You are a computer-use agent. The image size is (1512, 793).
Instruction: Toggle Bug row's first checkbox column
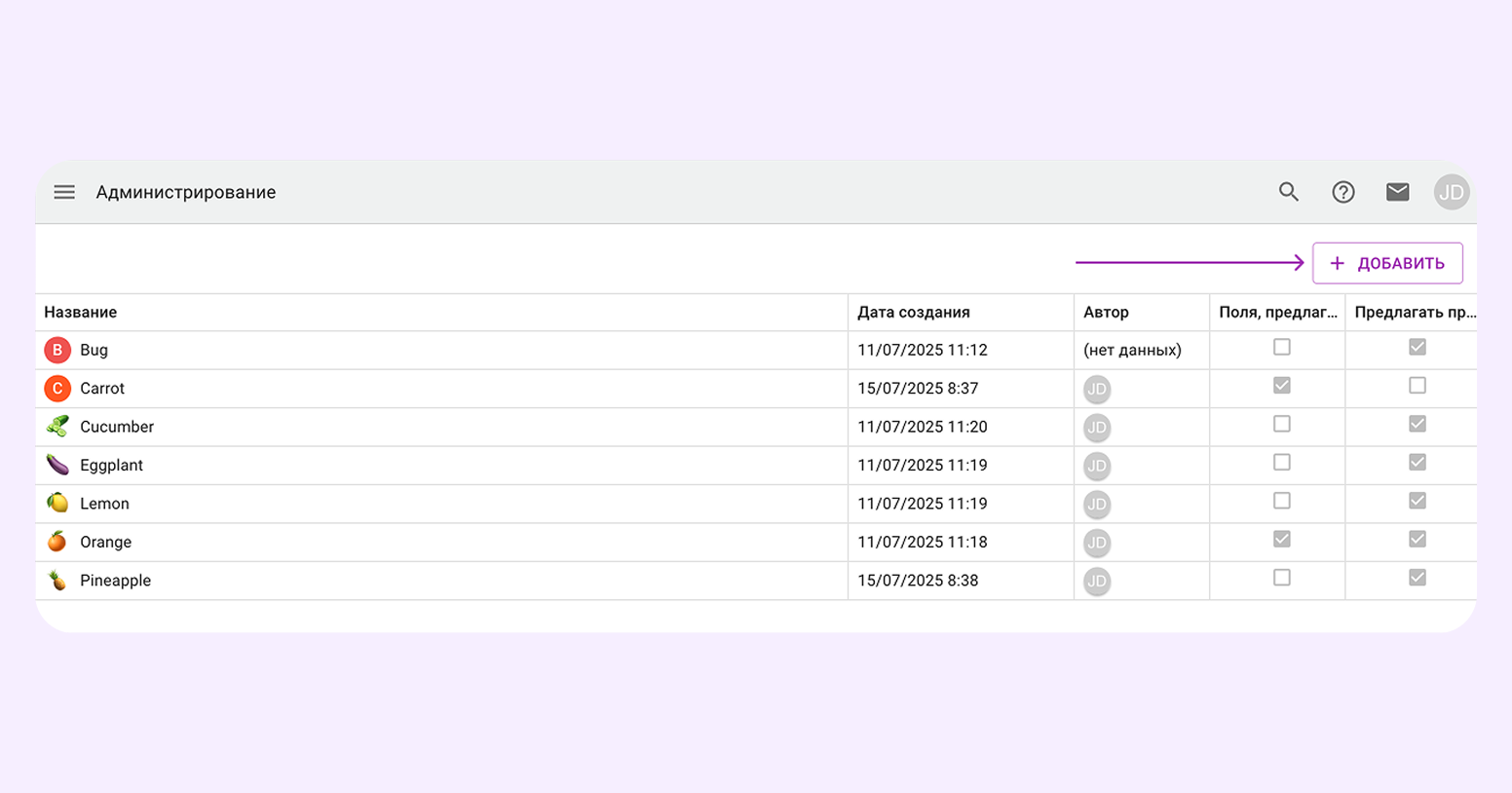(x=1281, y=348)
